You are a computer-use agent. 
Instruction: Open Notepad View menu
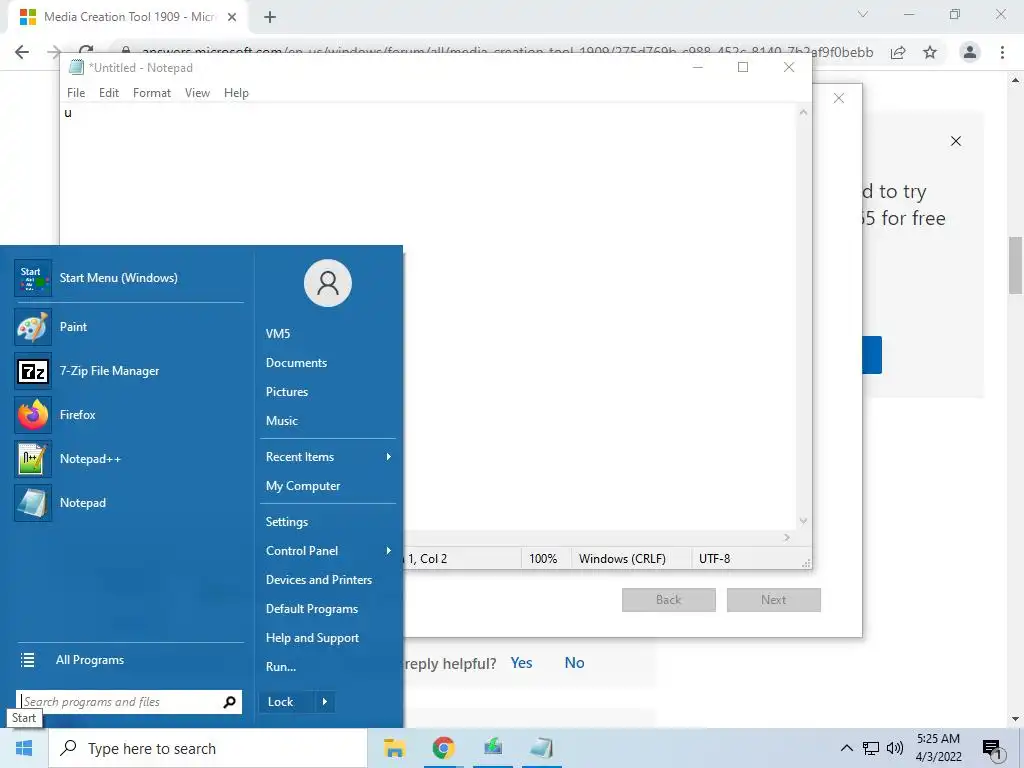(197, 93)
